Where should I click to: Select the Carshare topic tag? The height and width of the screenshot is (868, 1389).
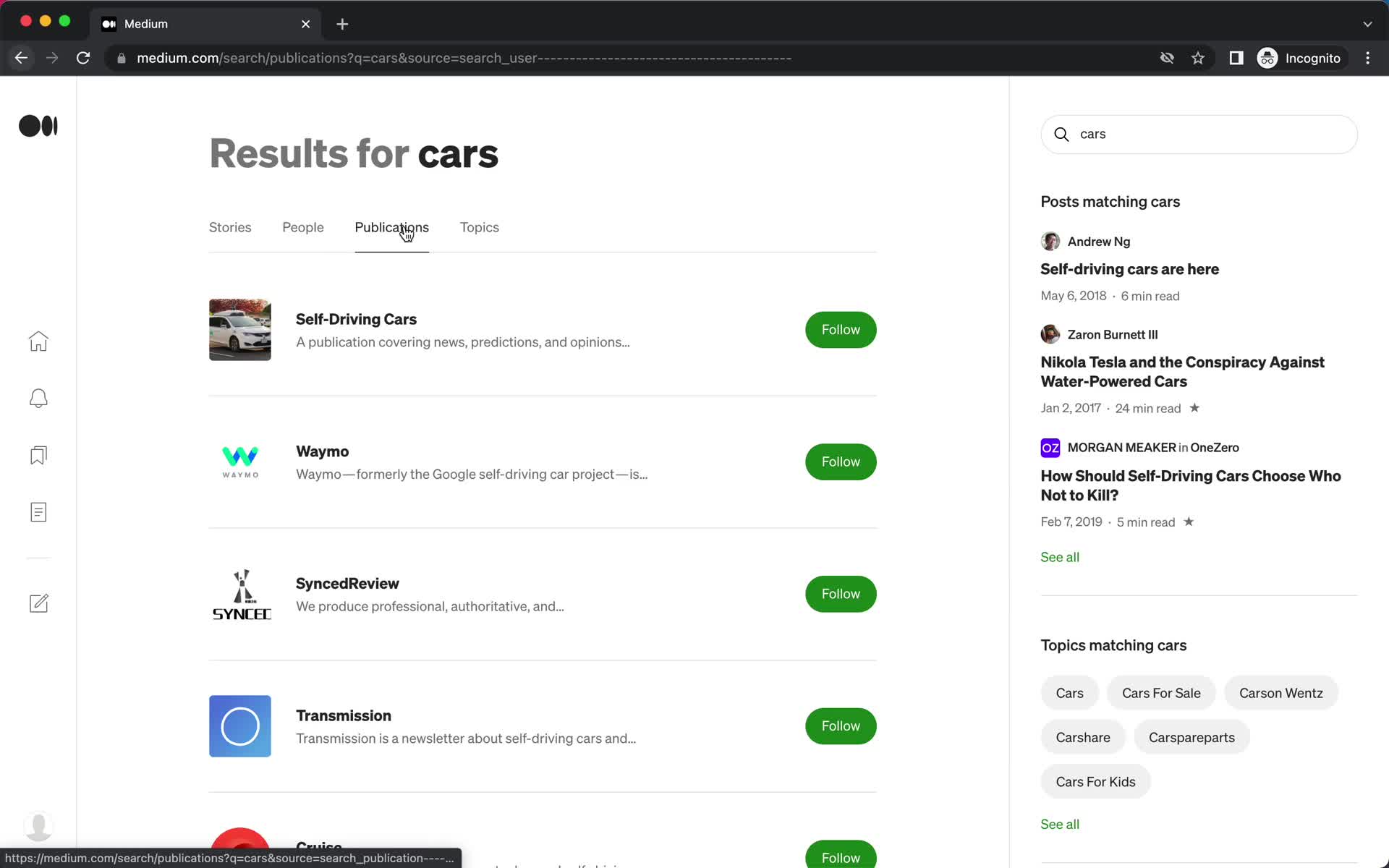coord(1083,737)
